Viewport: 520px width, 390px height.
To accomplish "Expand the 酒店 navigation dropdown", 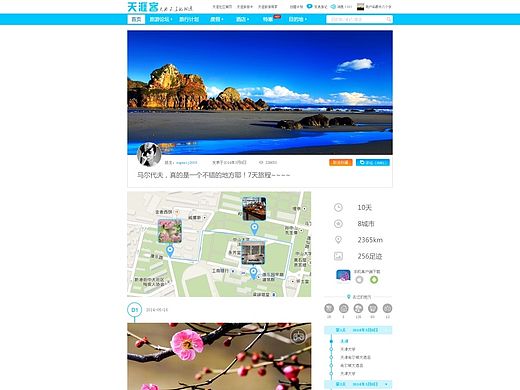I will [242, 19].
